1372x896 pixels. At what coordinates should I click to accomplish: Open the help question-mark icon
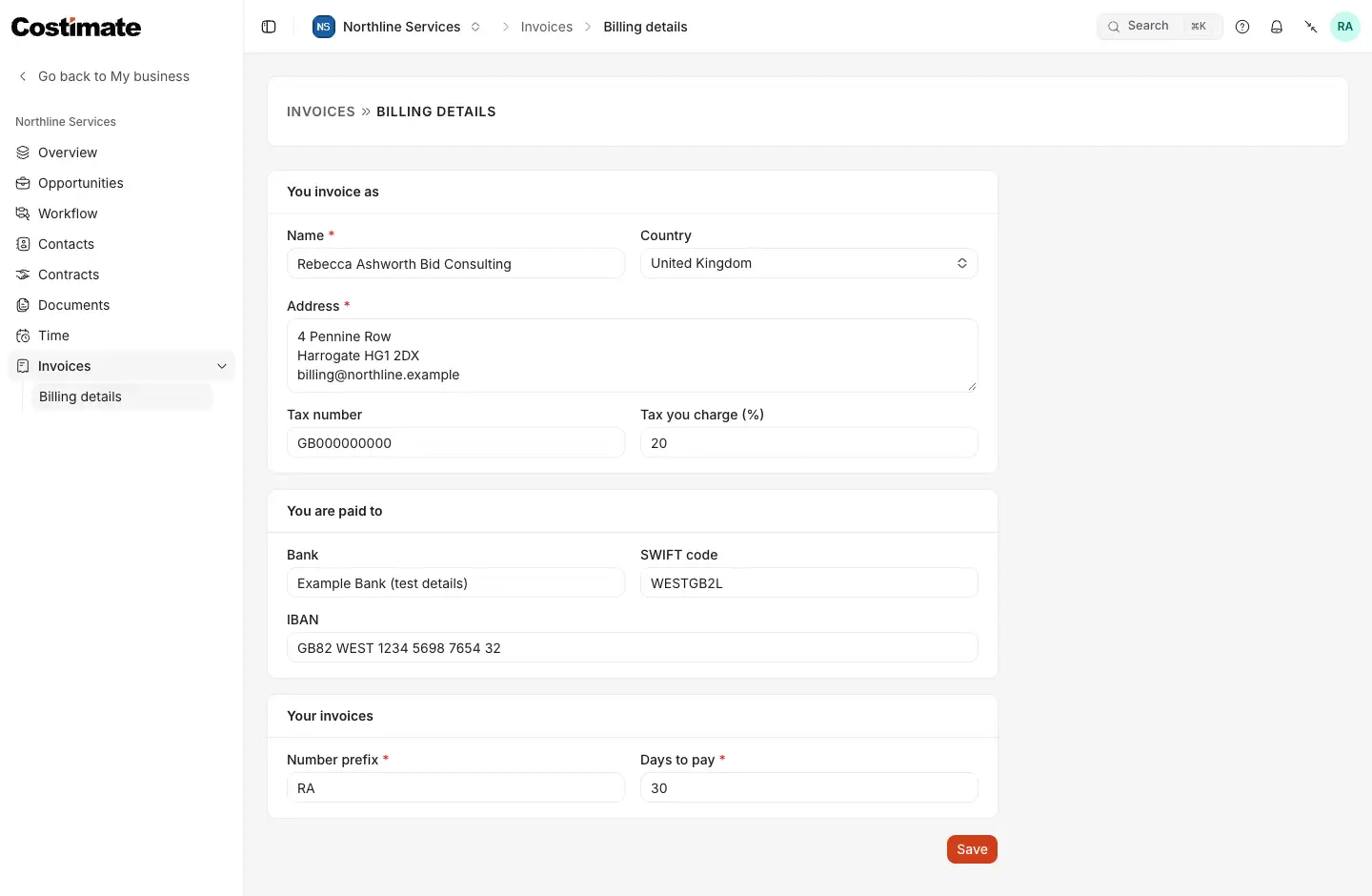[1242, 27]
